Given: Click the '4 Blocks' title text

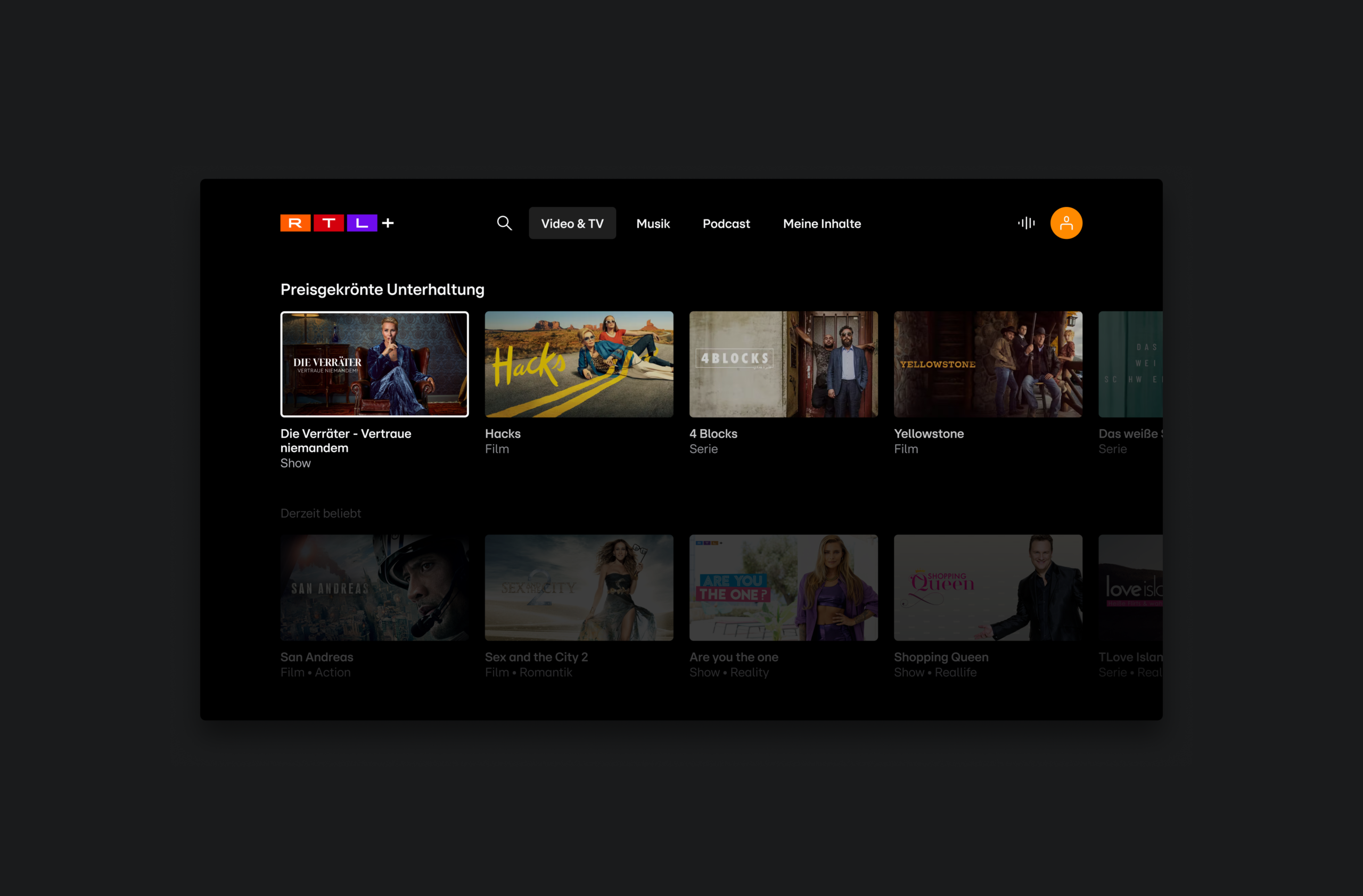Looking at the screenshot, I should 713,433.
